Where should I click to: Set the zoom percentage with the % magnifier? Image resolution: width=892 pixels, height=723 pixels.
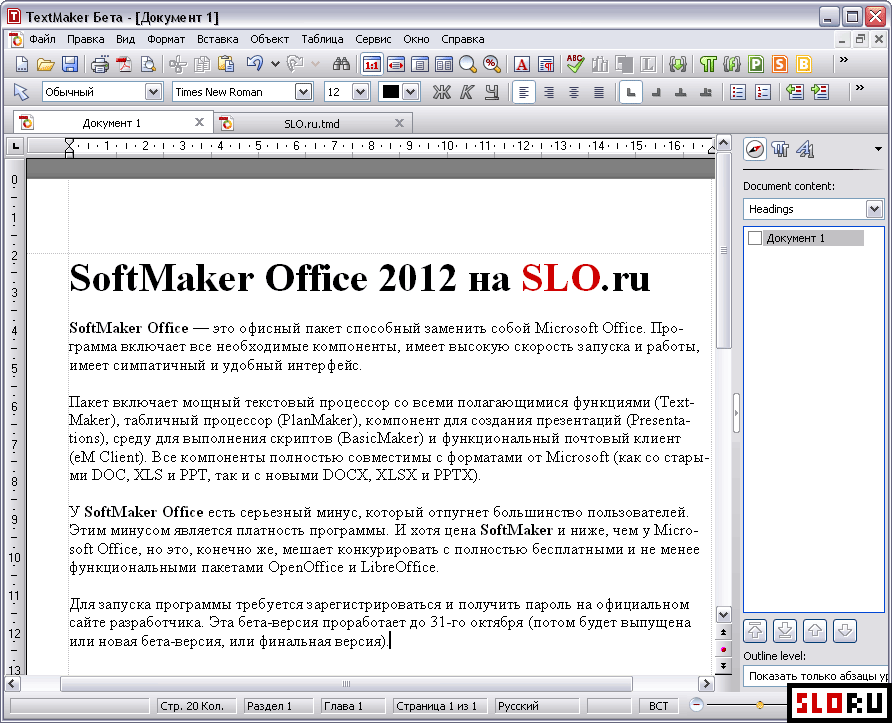tap(492, 64)
